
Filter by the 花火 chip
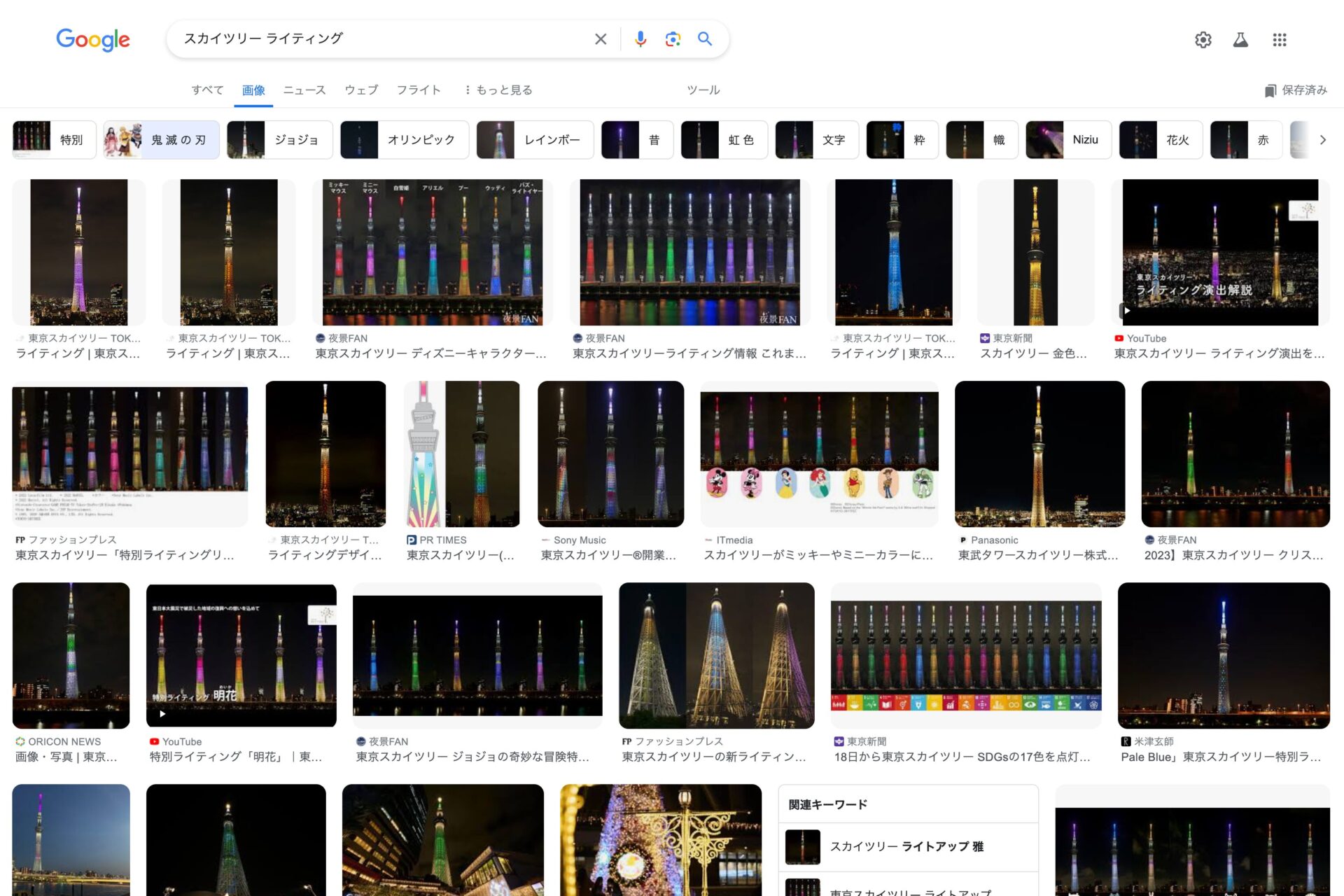click(1161, 140)
